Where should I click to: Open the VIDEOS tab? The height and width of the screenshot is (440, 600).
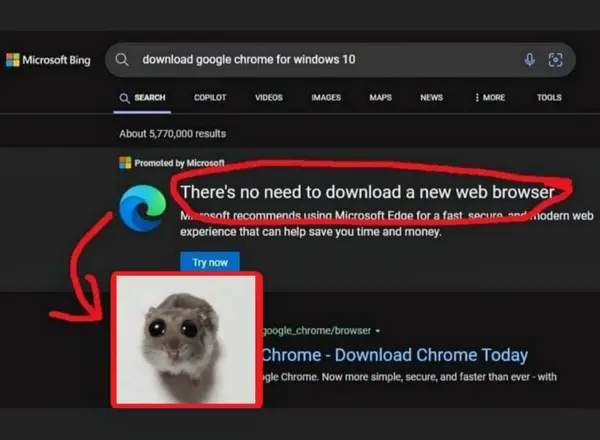pyautogui.click(x=268, y=98)
